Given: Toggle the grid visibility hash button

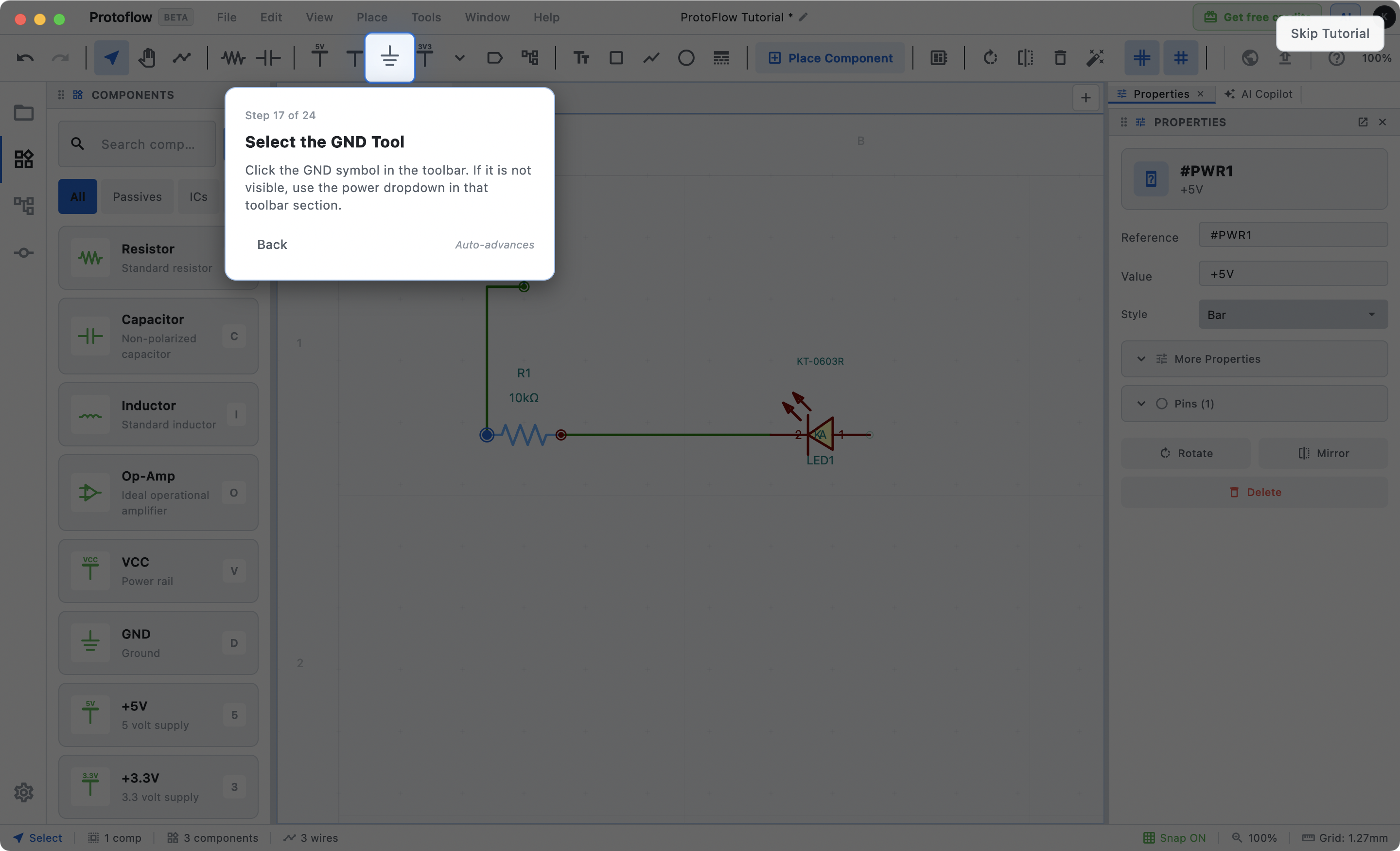Looking at the screenshot, I should [x=1181, y=57].
